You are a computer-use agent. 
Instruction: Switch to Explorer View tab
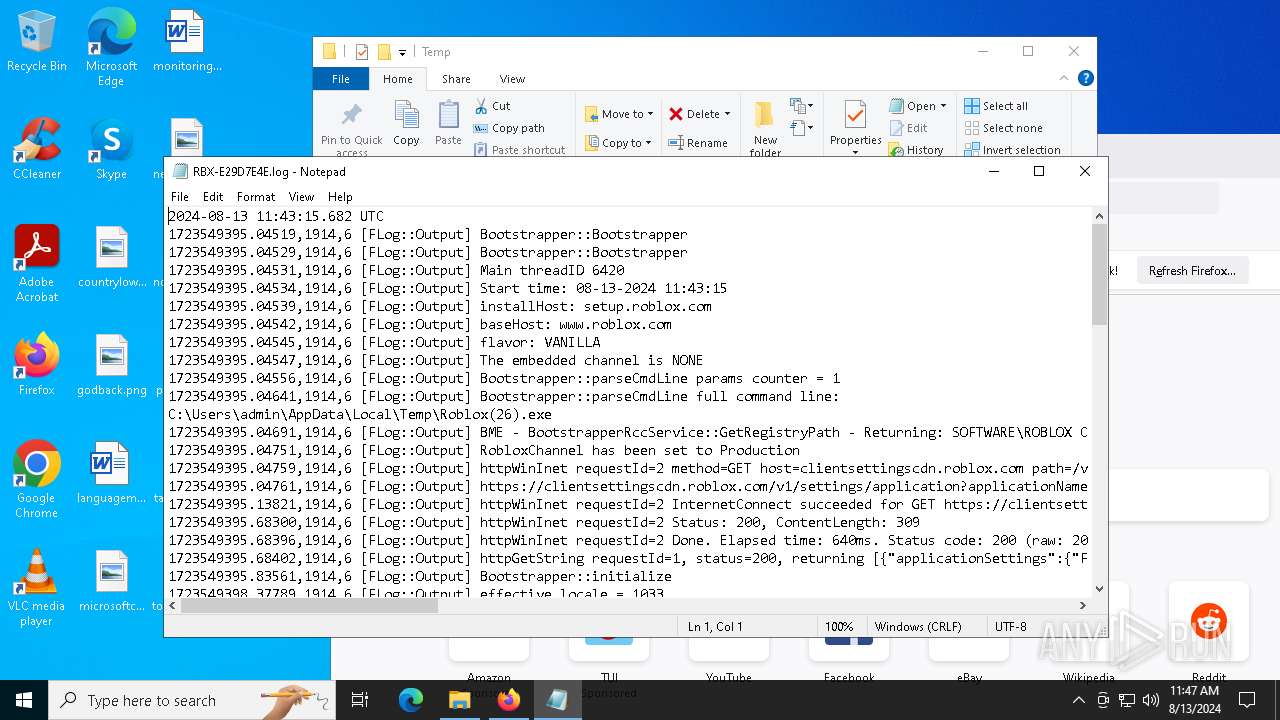pyautogui.click(x=512, y=79)
